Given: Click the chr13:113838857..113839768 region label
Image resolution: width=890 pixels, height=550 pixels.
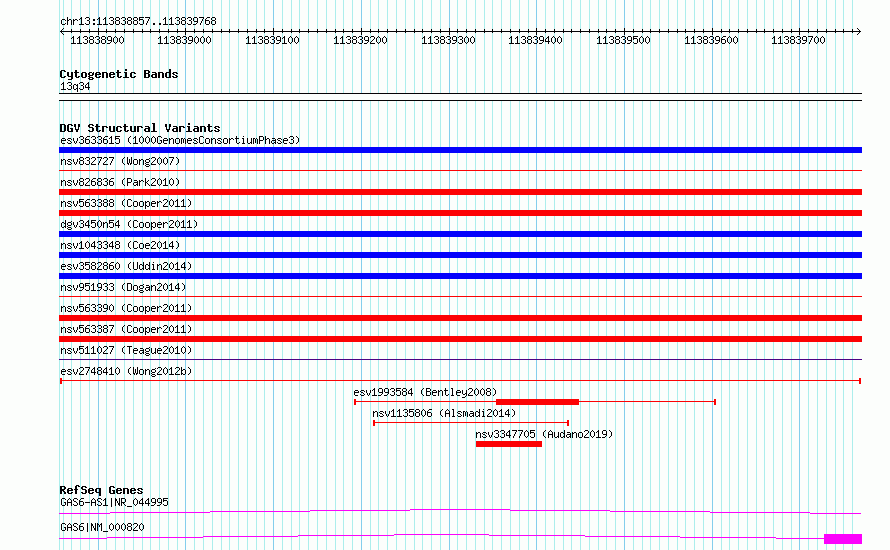Looking at the screenshot, I should tap(138, 21).
